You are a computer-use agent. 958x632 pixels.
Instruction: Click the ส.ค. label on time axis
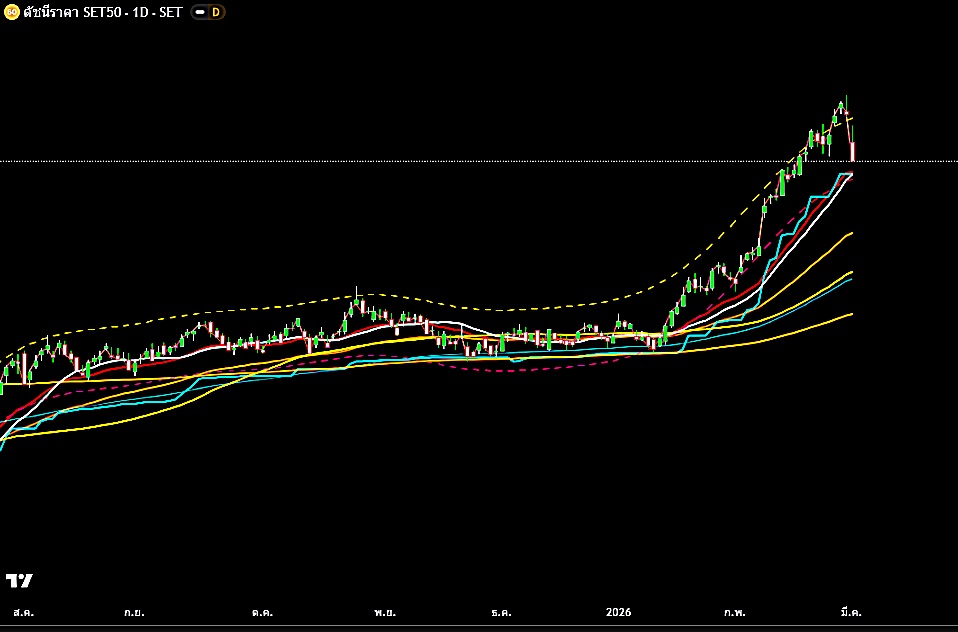point(24,612)
